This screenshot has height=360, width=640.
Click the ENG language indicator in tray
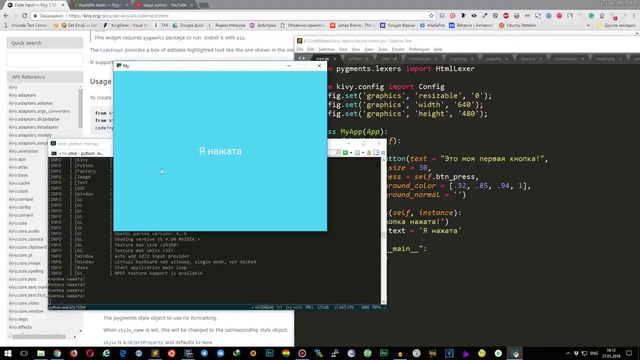point(594,353)
